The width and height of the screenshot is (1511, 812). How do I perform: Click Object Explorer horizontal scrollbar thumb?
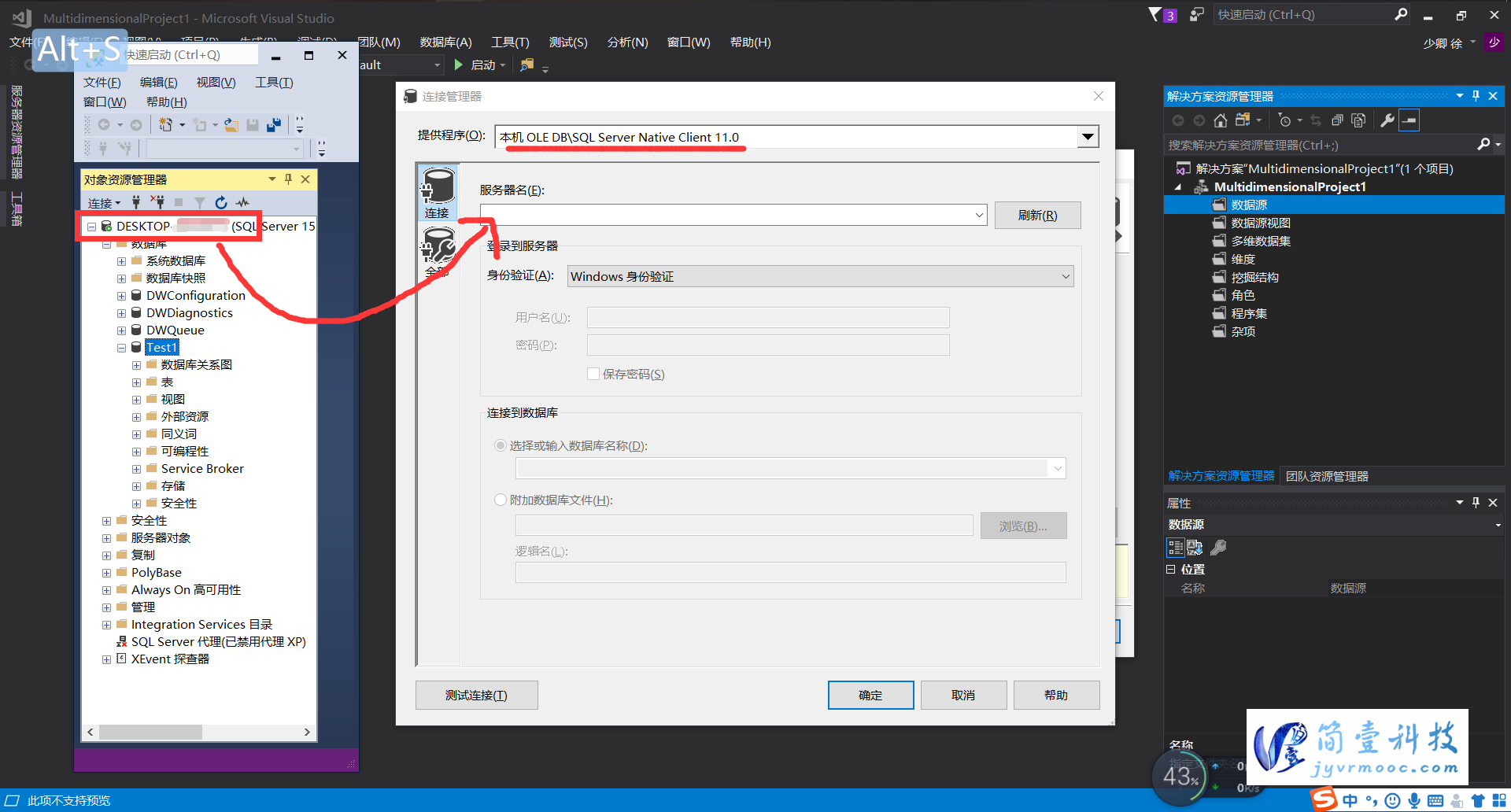pyautogui.click(x=150, y=732)
